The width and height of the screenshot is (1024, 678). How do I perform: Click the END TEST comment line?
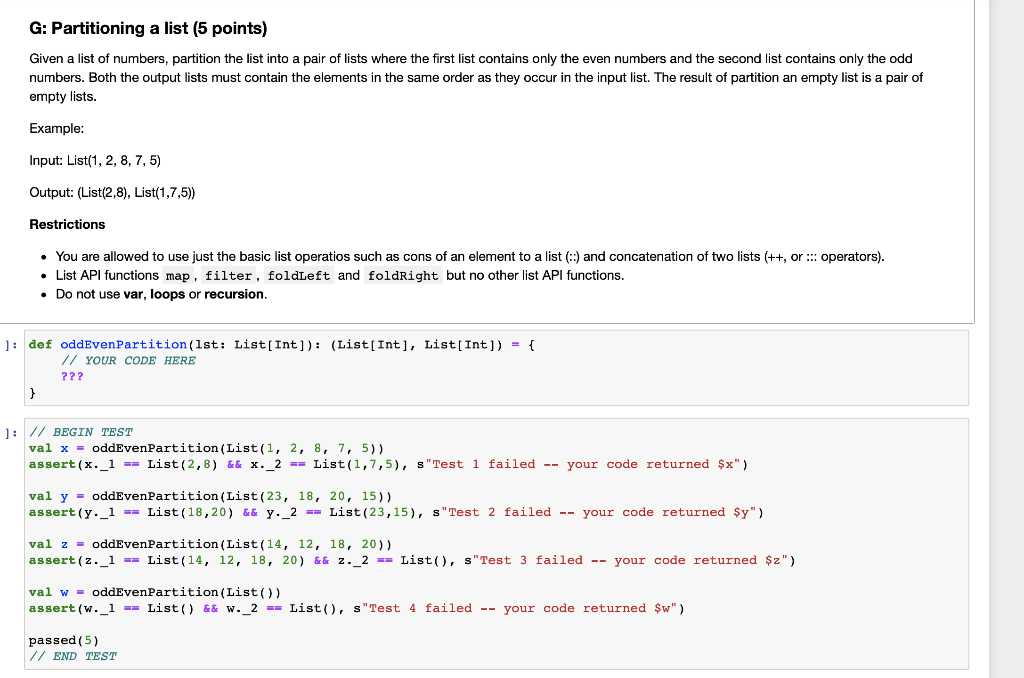(x=75, y=655)
